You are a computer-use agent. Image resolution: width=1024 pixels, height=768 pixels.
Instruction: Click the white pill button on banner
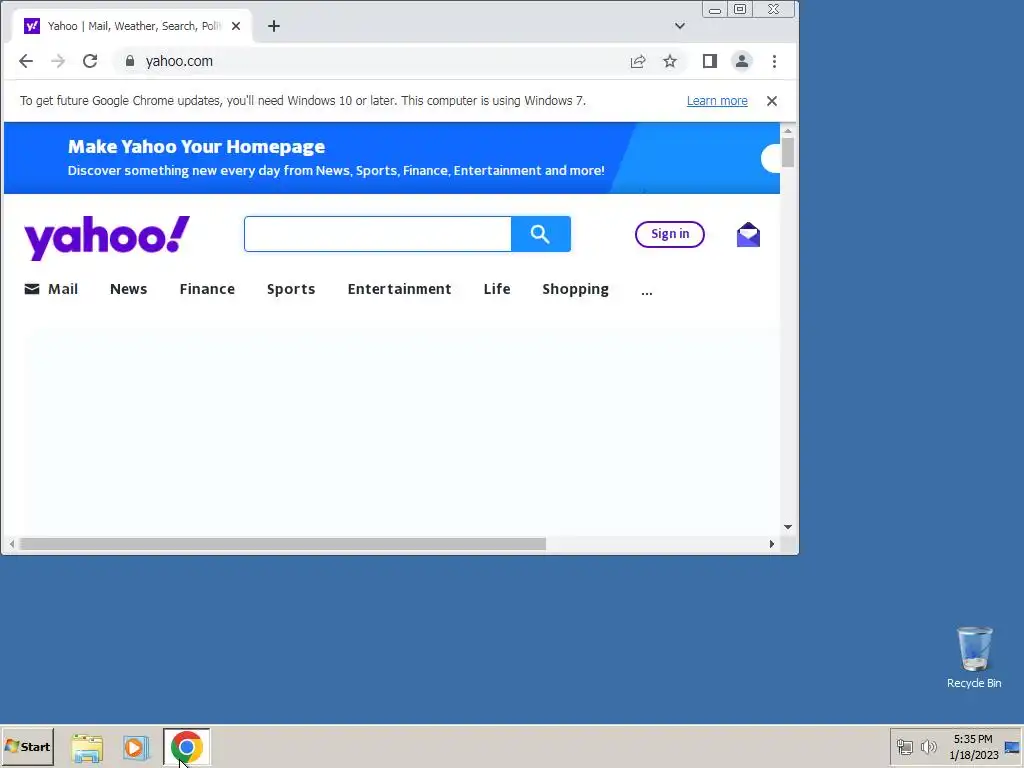coord(771,159)
